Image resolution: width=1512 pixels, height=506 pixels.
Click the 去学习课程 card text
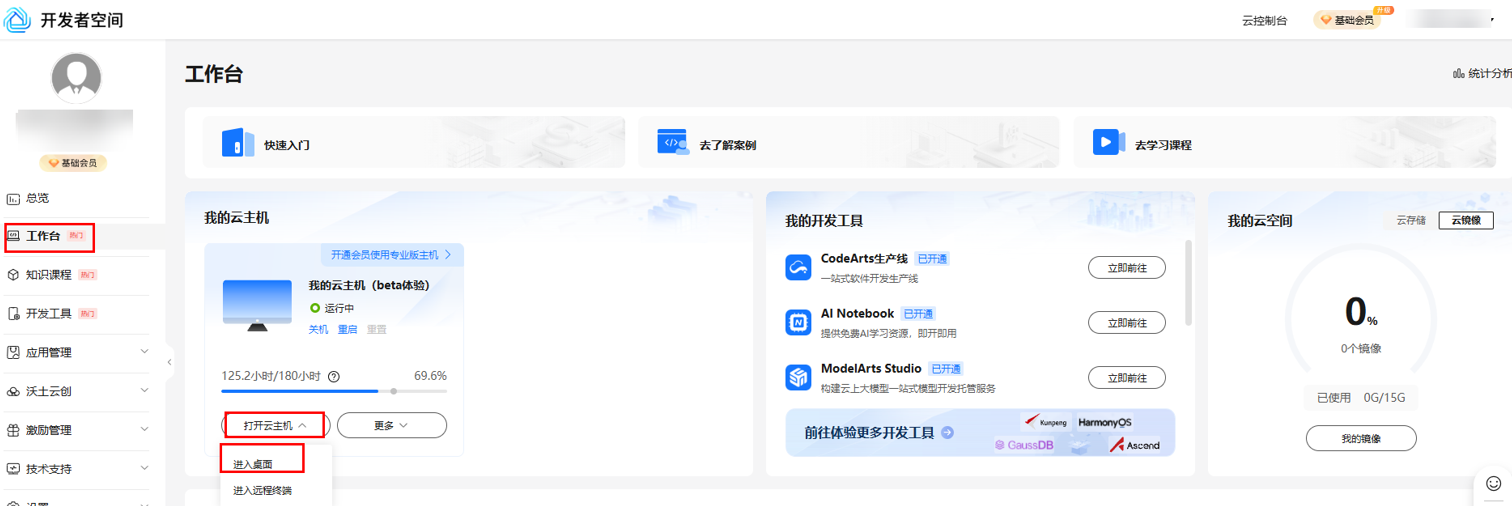pos(1163,145)
